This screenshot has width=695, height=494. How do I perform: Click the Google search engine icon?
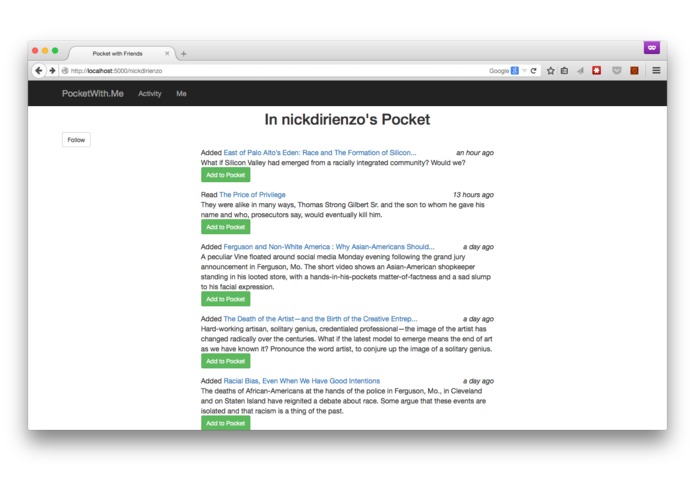tap(515, 71)
